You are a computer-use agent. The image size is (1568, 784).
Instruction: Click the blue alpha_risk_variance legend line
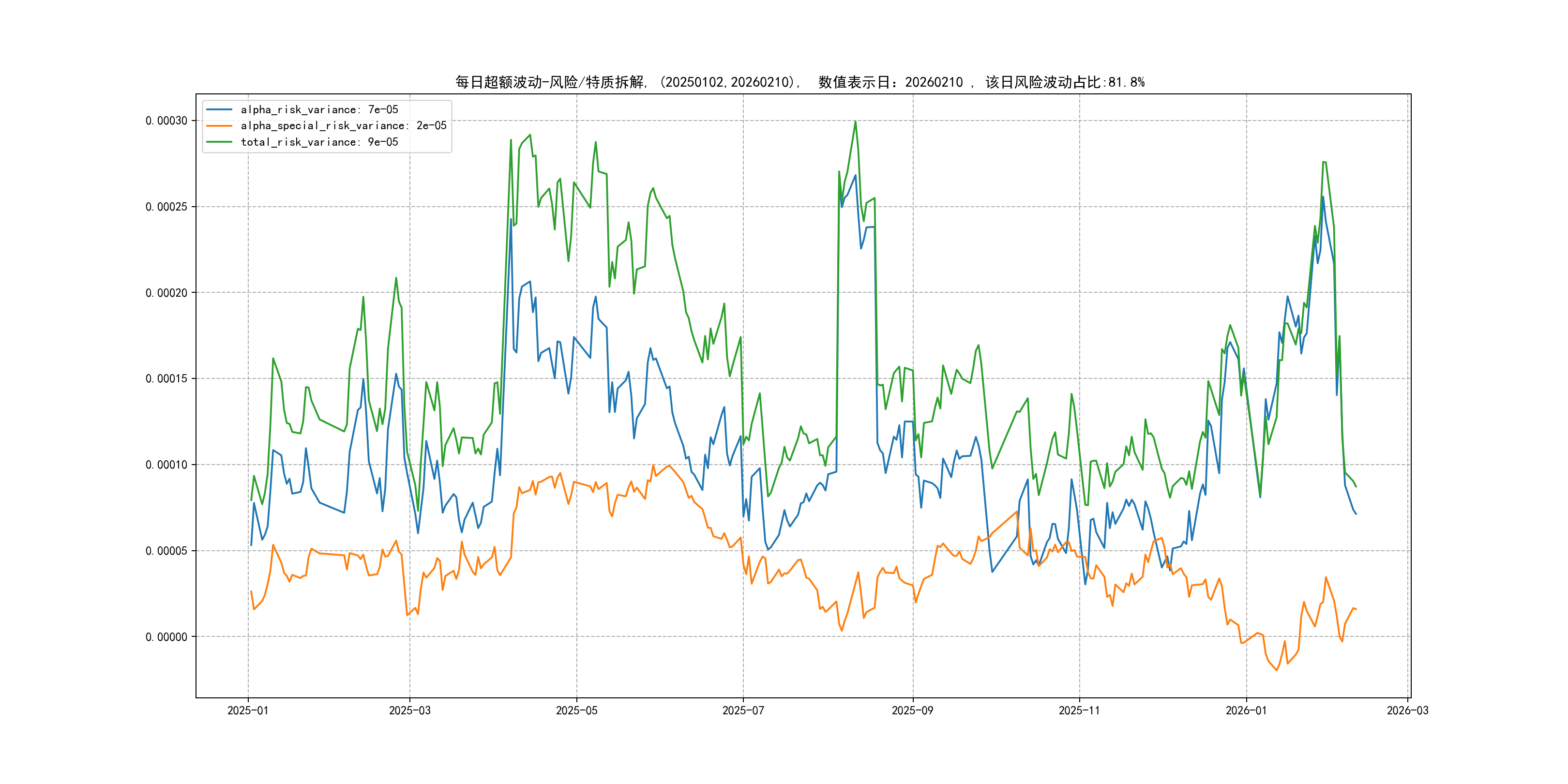[x=219, y=109]
